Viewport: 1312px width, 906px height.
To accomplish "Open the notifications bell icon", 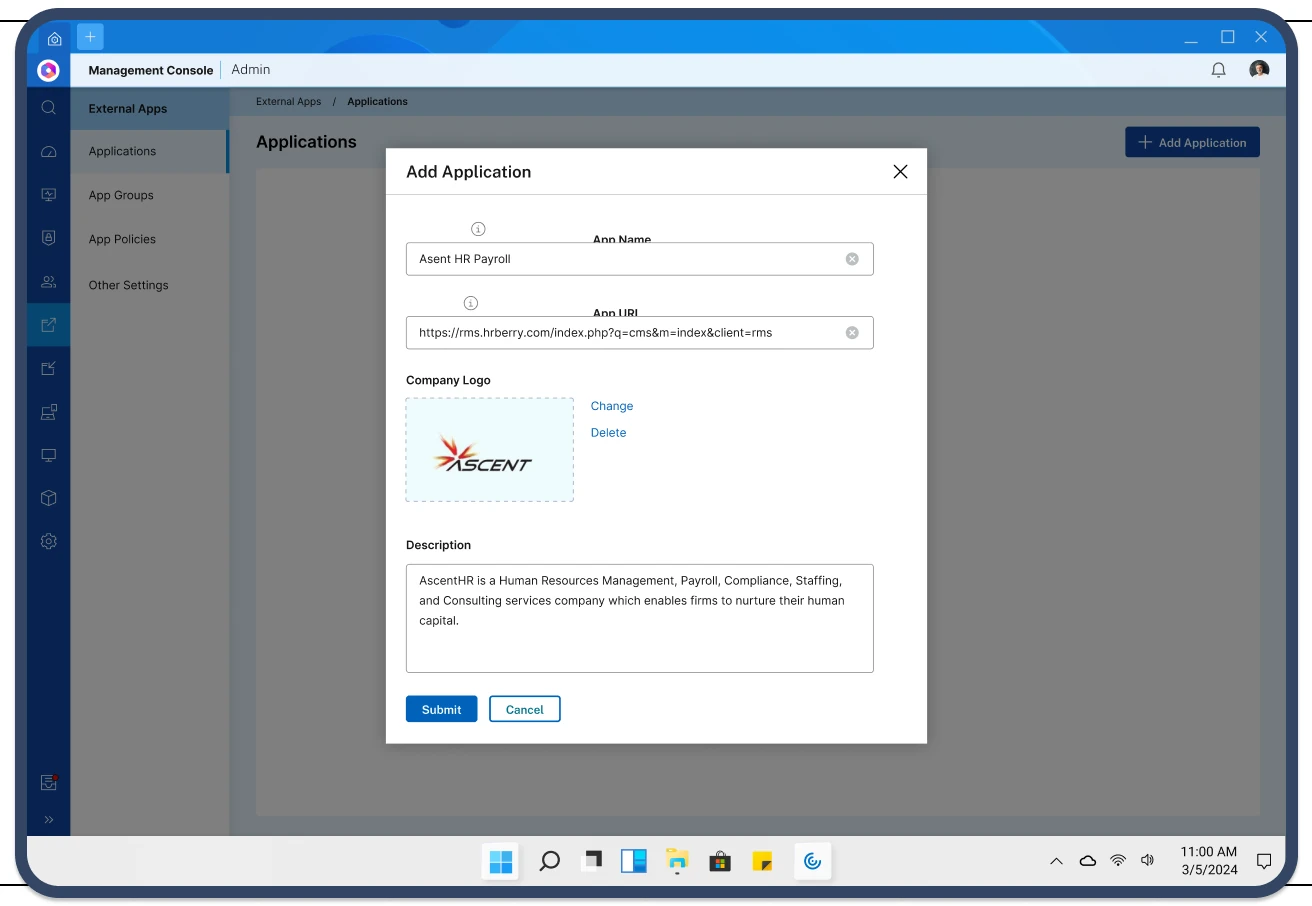I will 1218,70.
